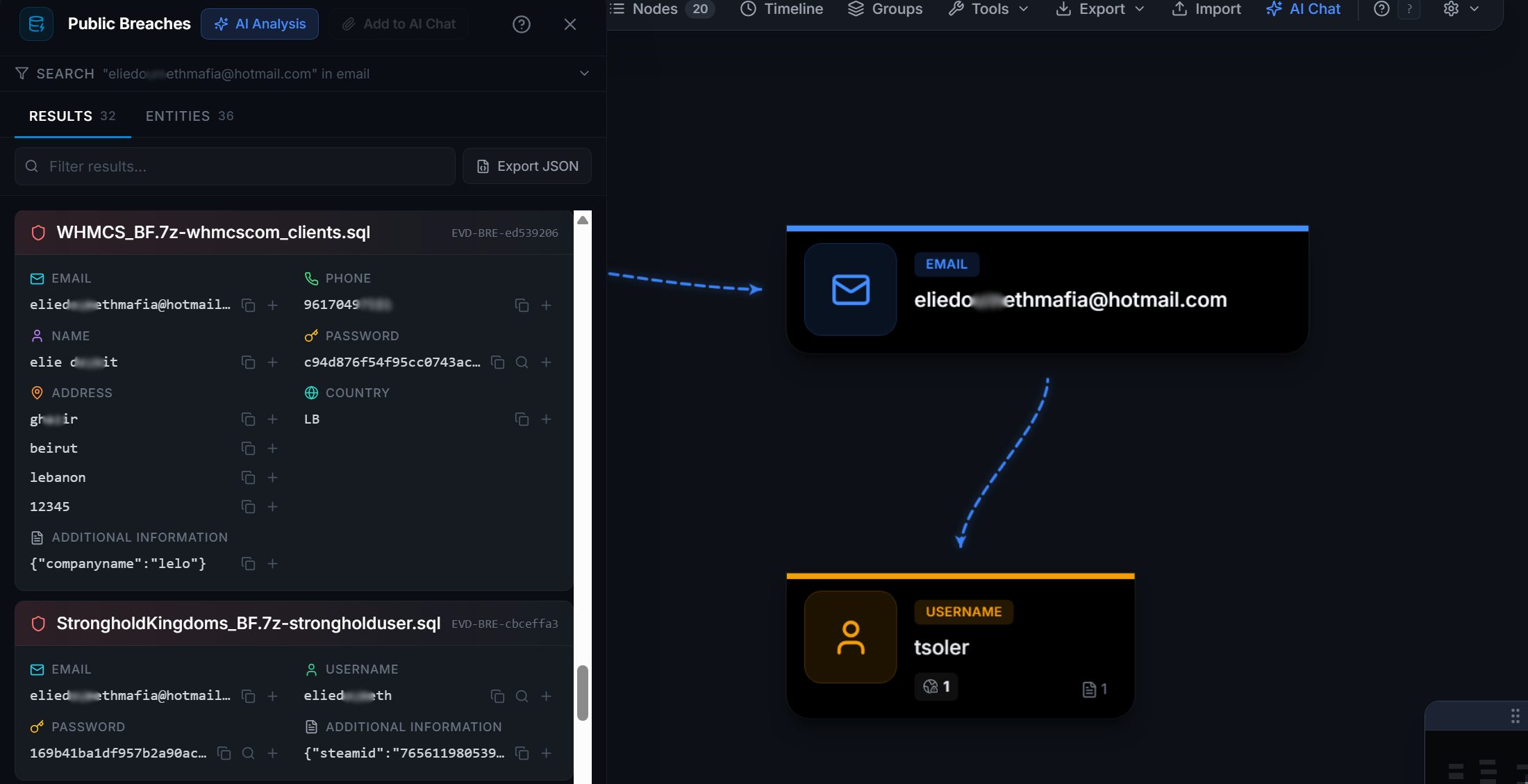Viewport: 1528px width, 784px height.
Task: Click the Export JSON button
Action: 527,166
